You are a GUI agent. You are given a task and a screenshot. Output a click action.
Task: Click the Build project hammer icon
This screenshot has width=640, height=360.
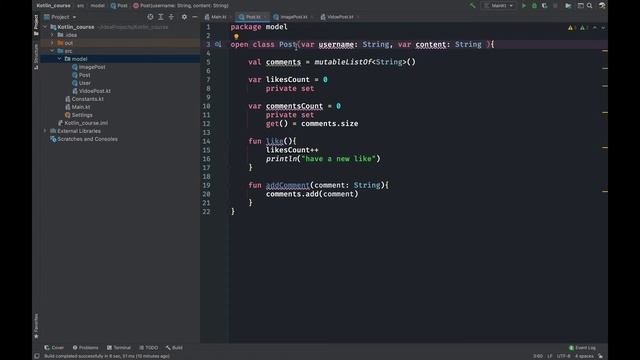[472, 6]
